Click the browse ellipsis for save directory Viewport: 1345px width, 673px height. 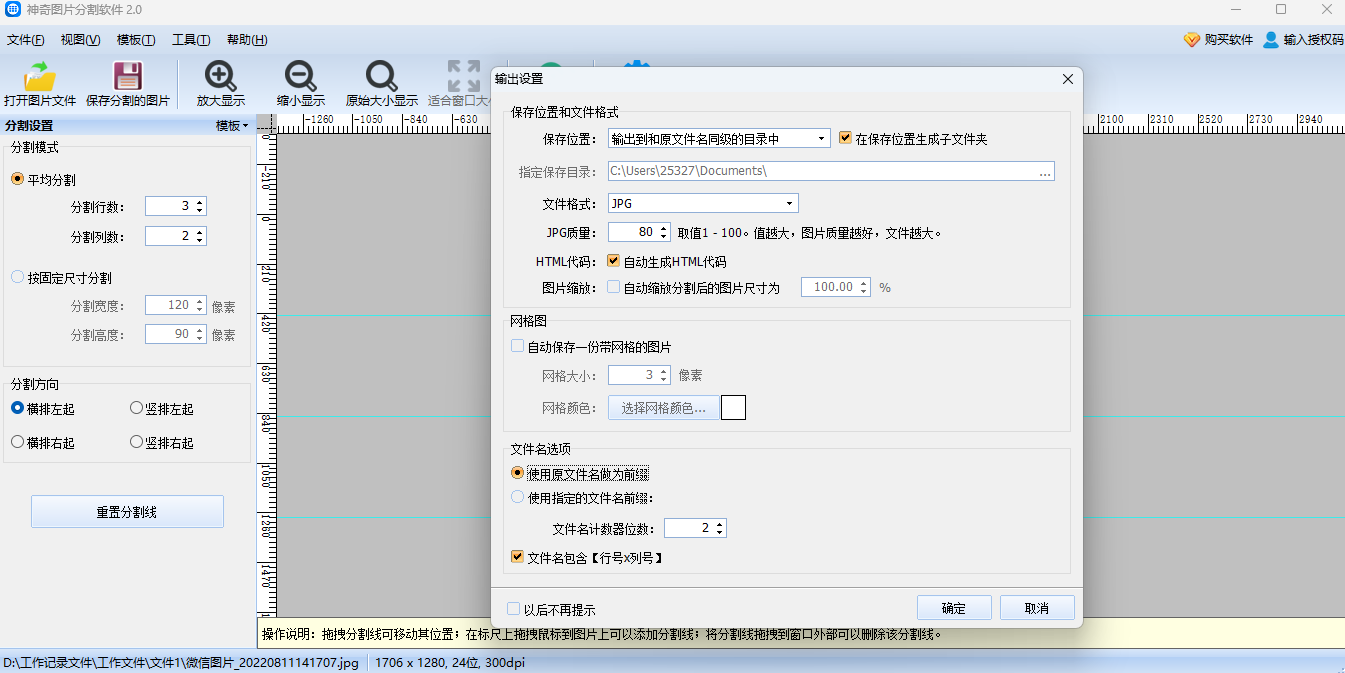click(1045, 172)
